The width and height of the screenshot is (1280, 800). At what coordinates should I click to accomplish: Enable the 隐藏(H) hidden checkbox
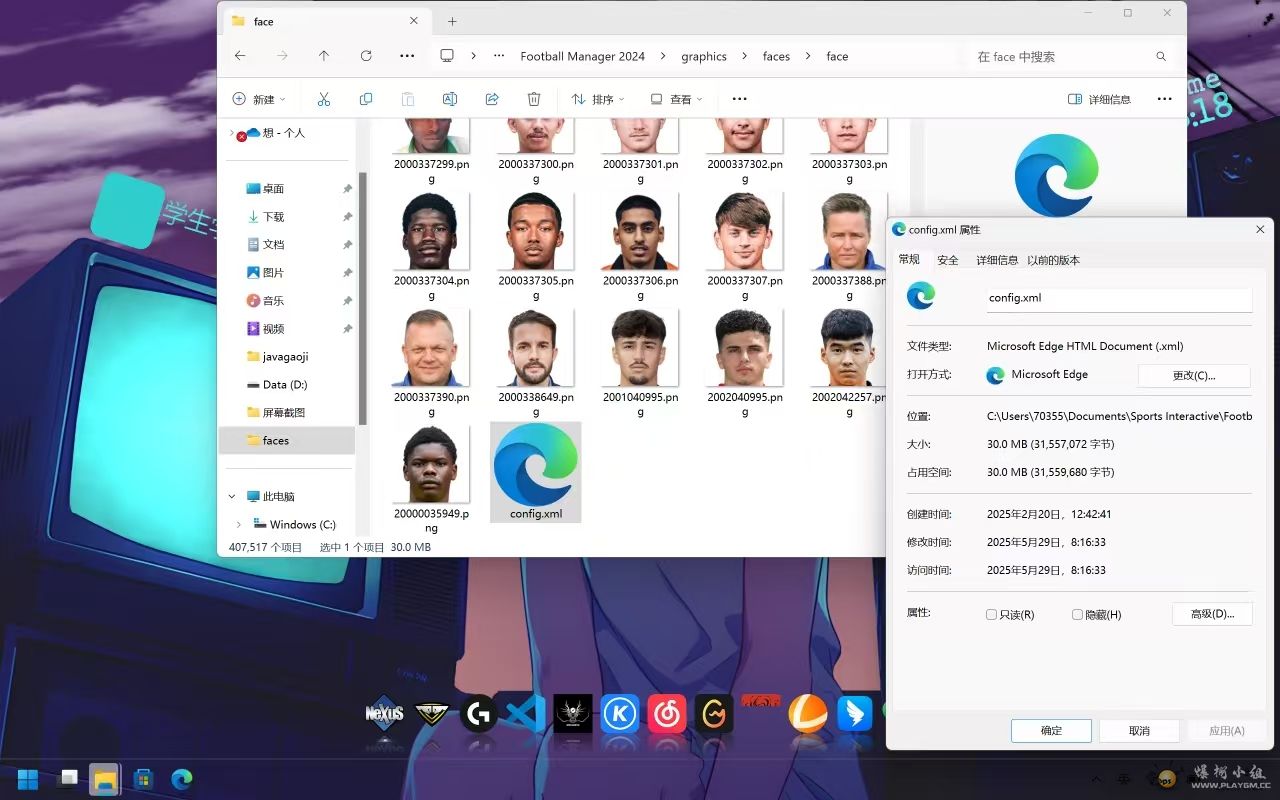click(1077, 615)
